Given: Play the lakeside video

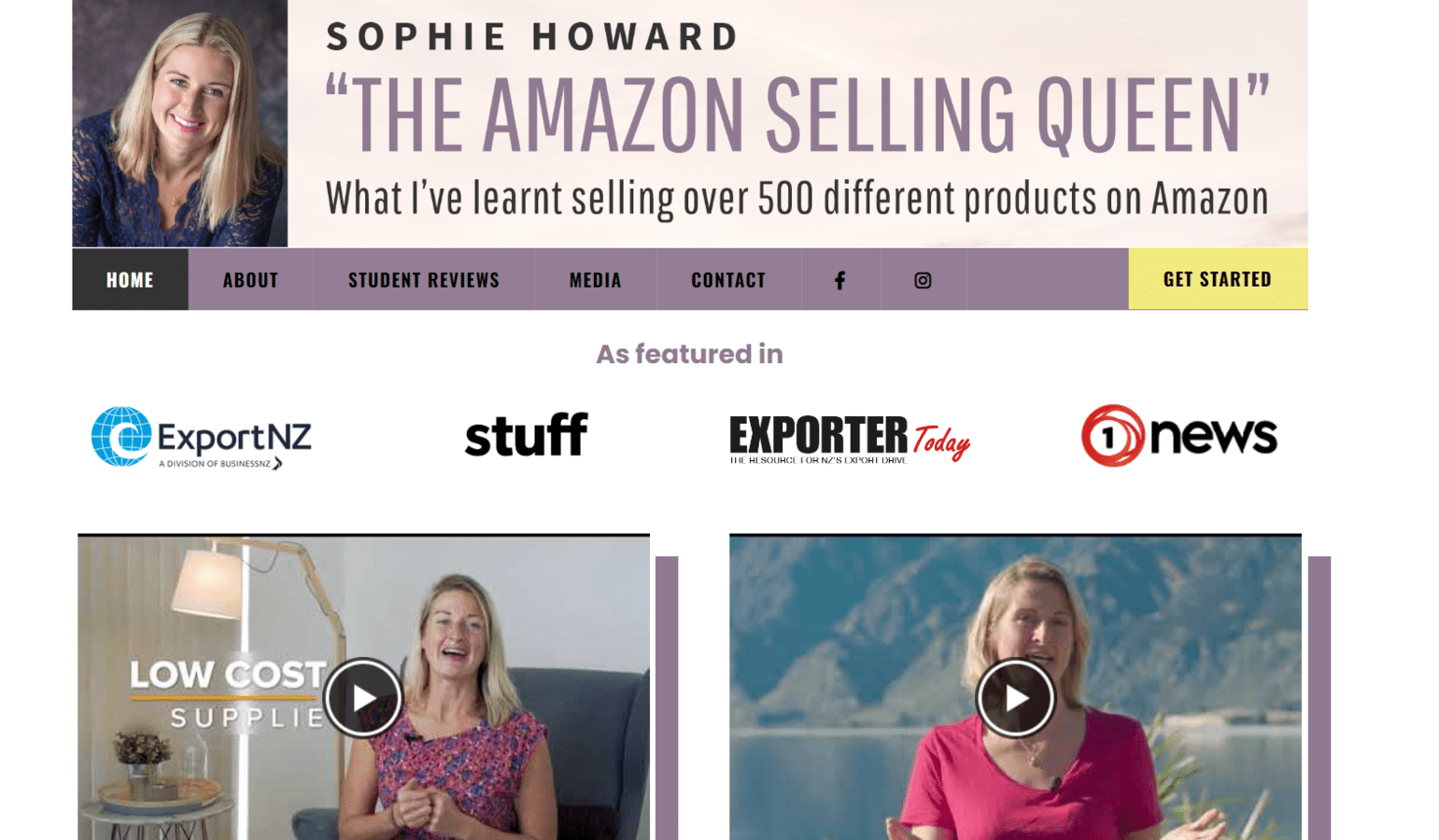Looking at the screenshot, I should point(1015,697).
